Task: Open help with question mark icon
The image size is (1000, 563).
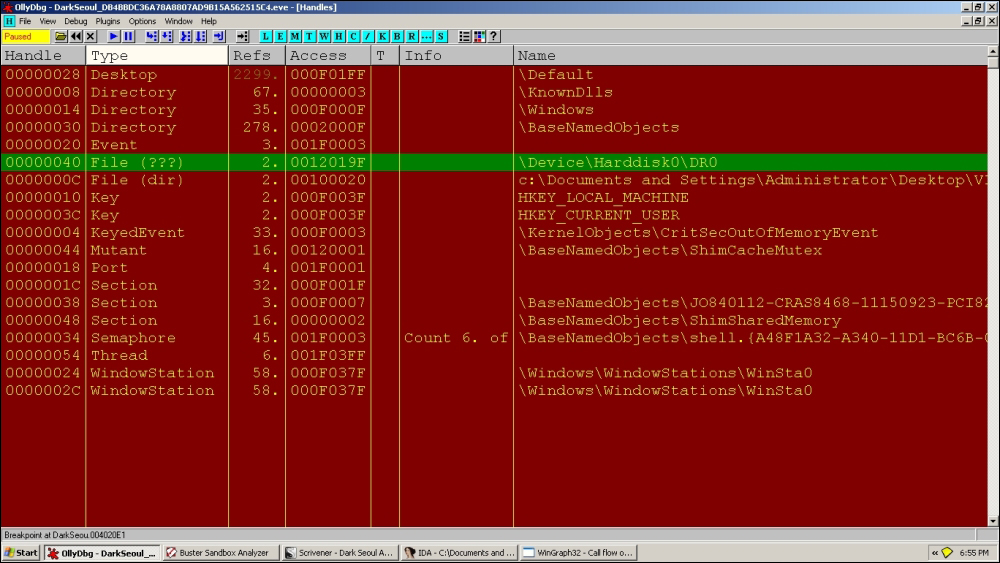Action: [494, 36]
